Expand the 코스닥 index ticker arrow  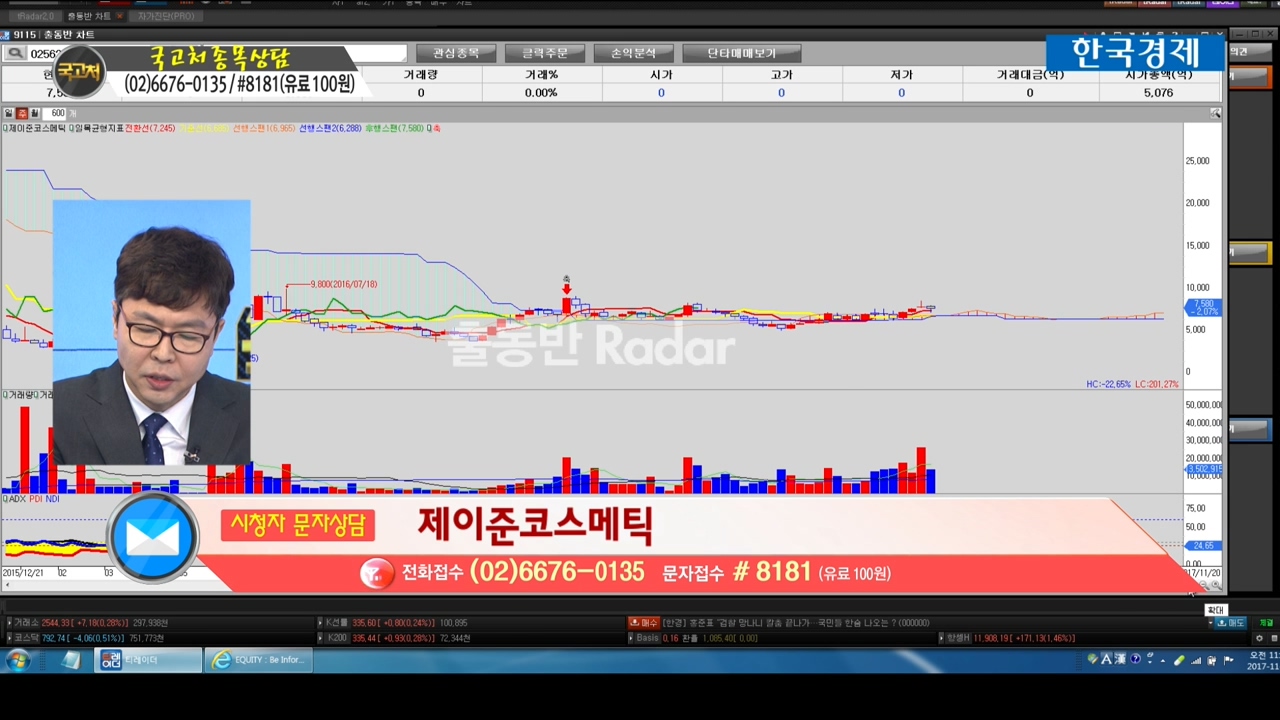(8, 638)
